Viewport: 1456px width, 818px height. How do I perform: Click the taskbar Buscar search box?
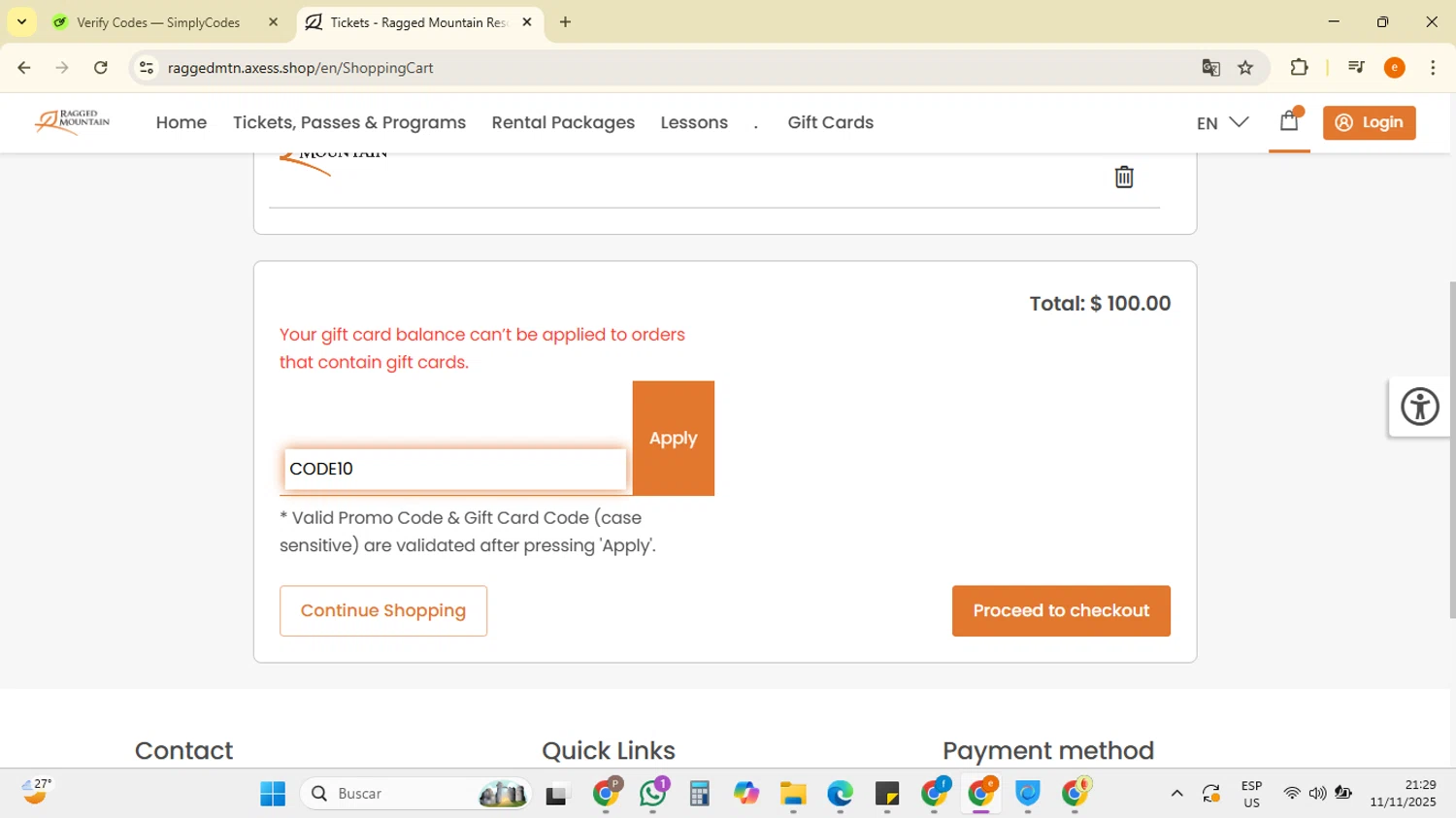[416, 794]
